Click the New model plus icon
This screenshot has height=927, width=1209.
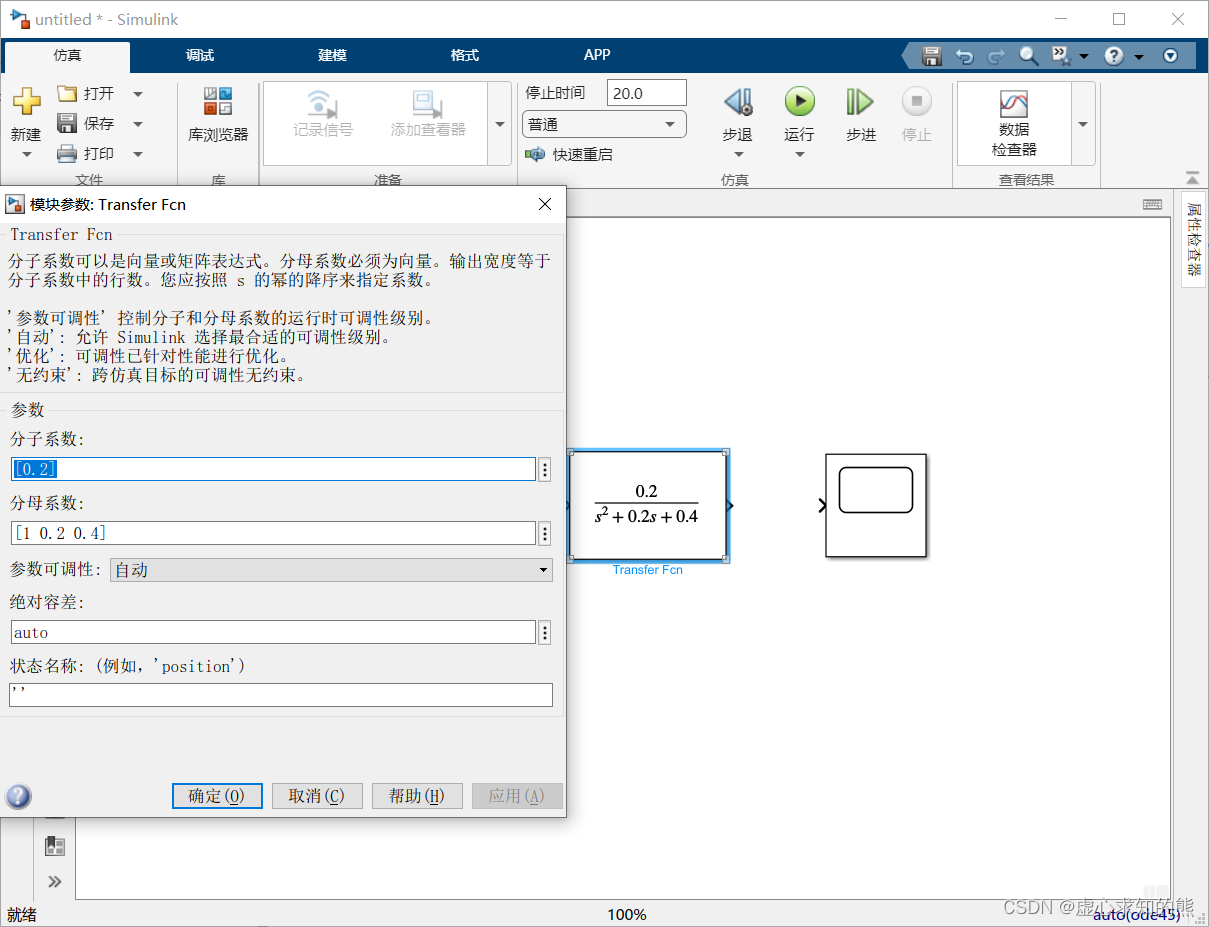click(26, 101)
